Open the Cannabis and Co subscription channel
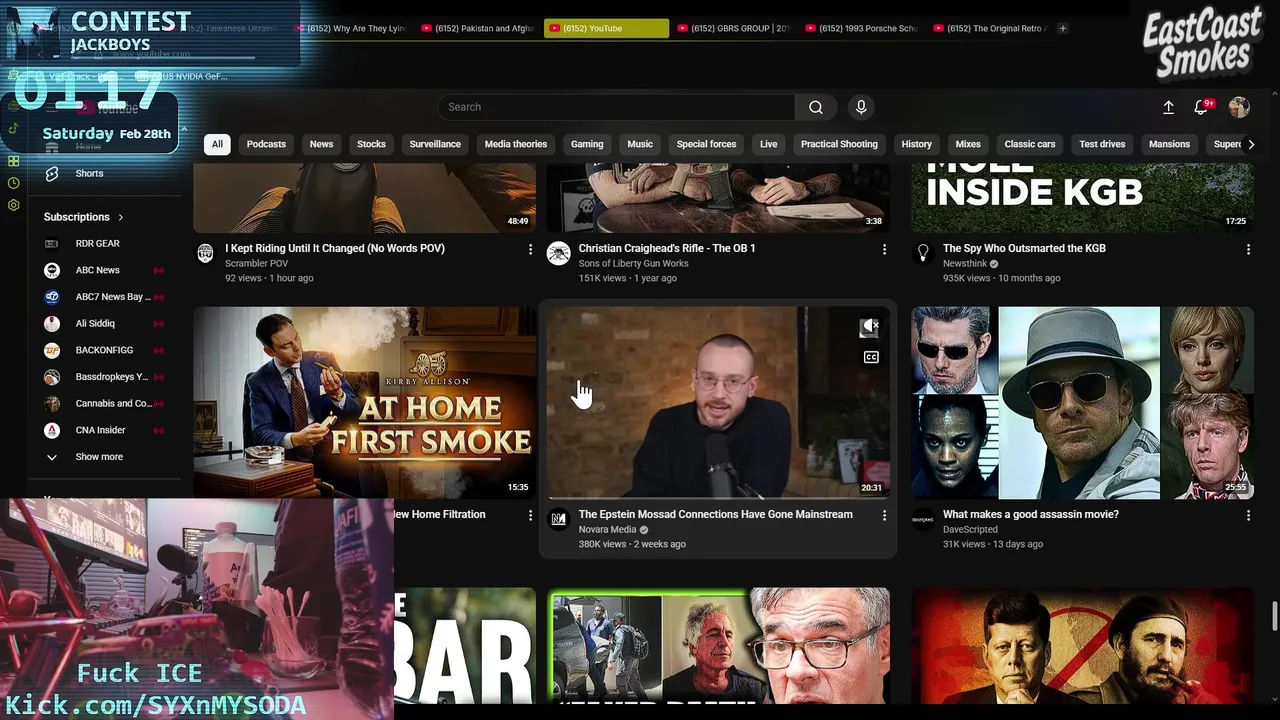 click(113, 403)
